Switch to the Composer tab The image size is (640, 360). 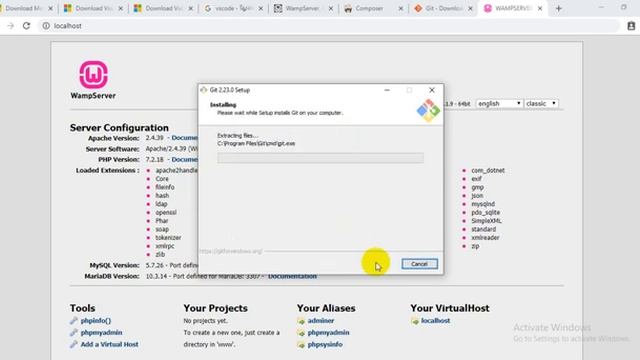[x=373, y=8]
